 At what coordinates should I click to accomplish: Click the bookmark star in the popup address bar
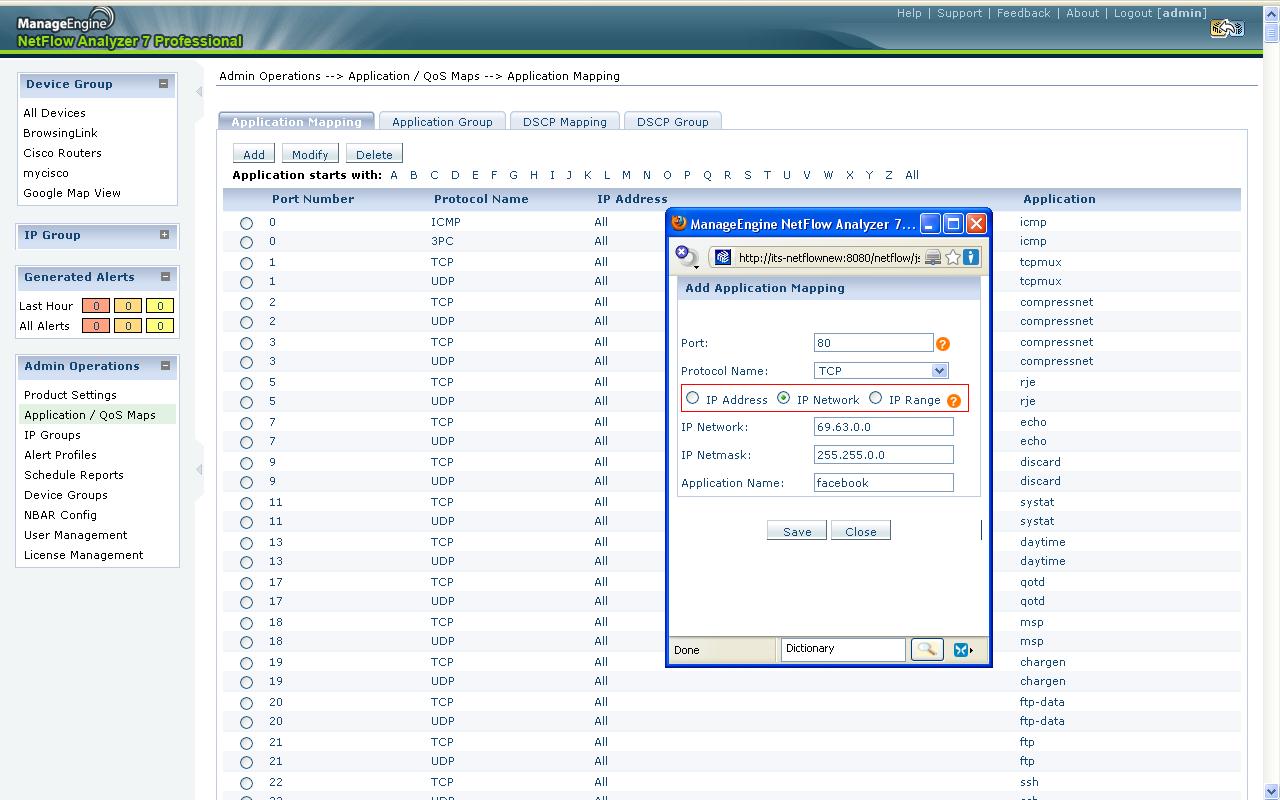[x=952, y=258]
